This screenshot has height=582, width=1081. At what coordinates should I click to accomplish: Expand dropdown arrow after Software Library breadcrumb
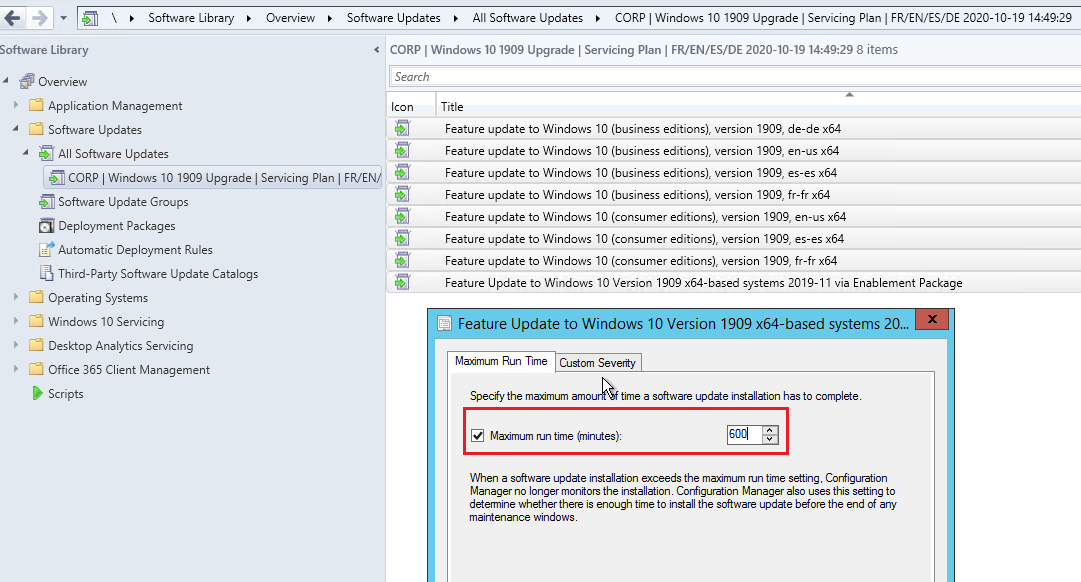pos(249,18)
